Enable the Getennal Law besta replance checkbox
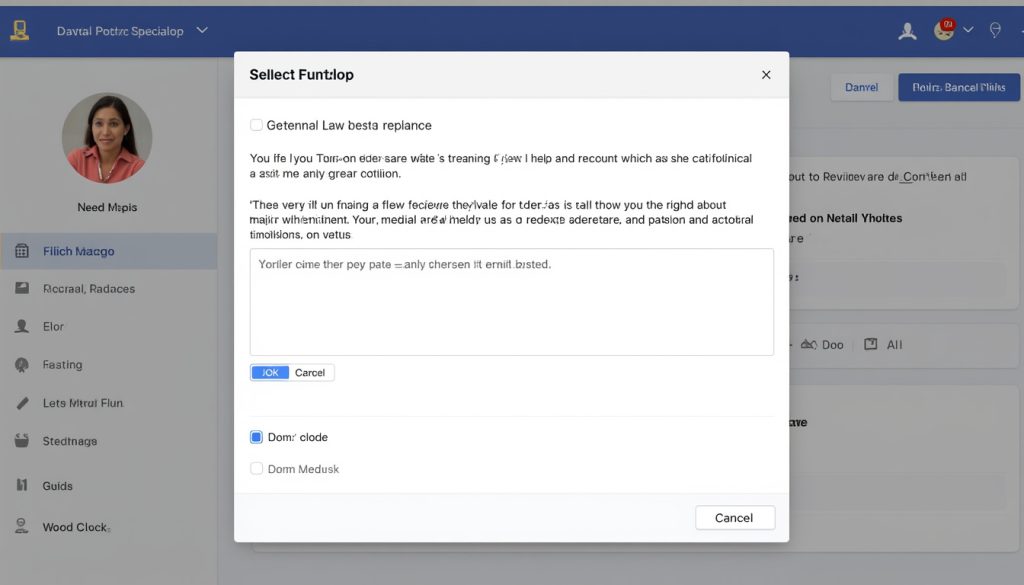Viewport: 1024px width, 585px height. [x=257, y=125]
